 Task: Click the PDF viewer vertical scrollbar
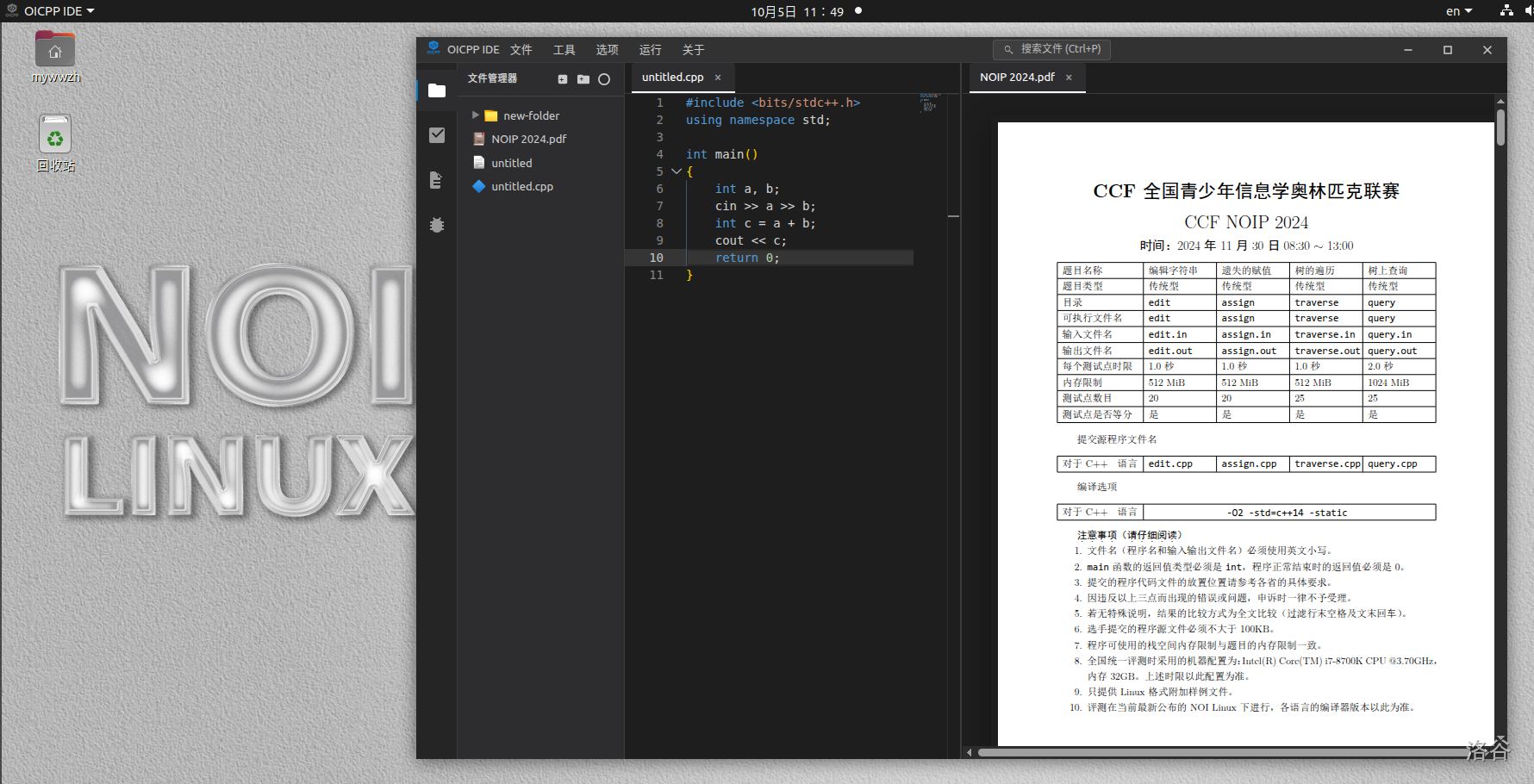pos(1500,128)
